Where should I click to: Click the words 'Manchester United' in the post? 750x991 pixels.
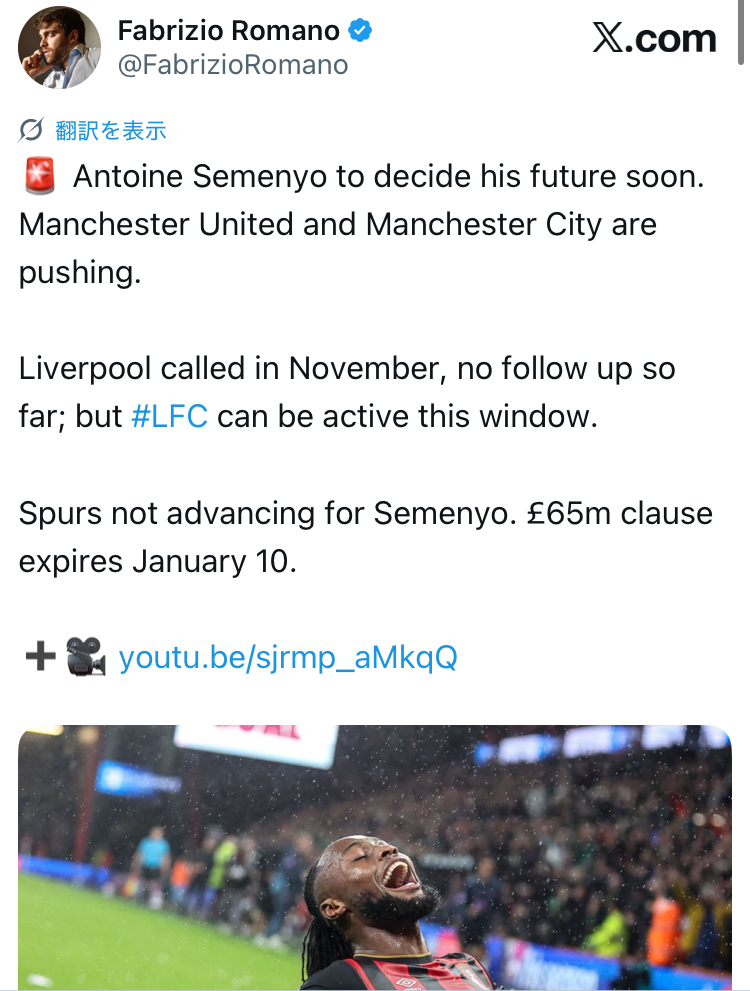(x=156, y=224)
